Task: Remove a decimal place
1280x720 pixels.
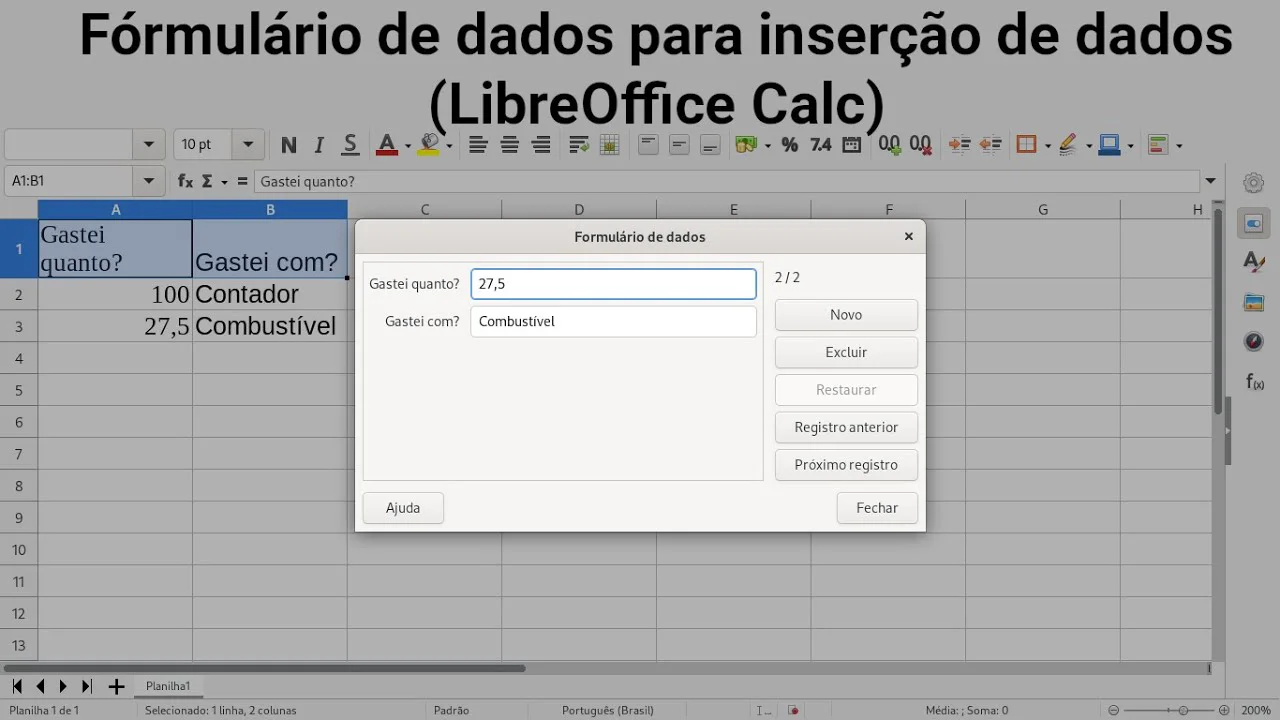Action: [x=921, y=145]
